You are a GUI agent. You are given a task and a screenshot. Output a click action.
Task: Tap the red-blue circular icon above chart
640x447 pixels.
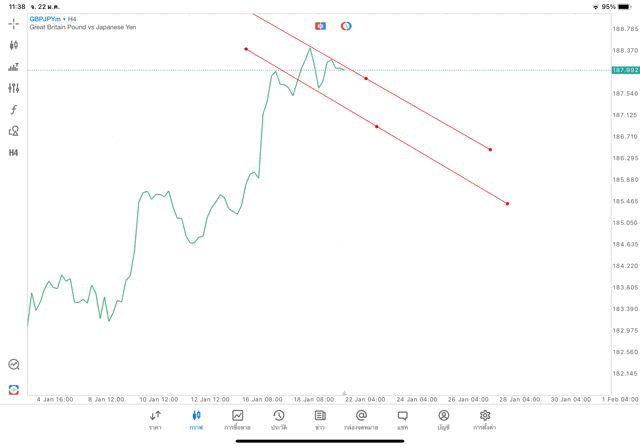pos(346,26)
